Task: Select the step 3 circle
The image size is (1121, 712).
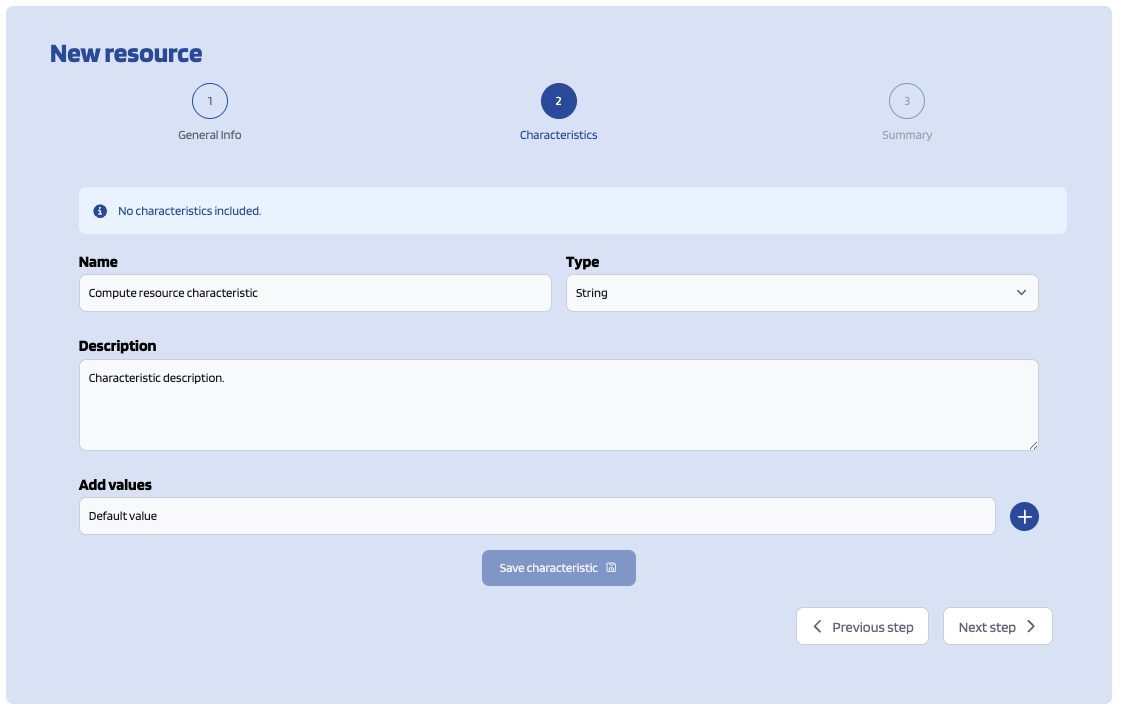Action: (907, 101)
